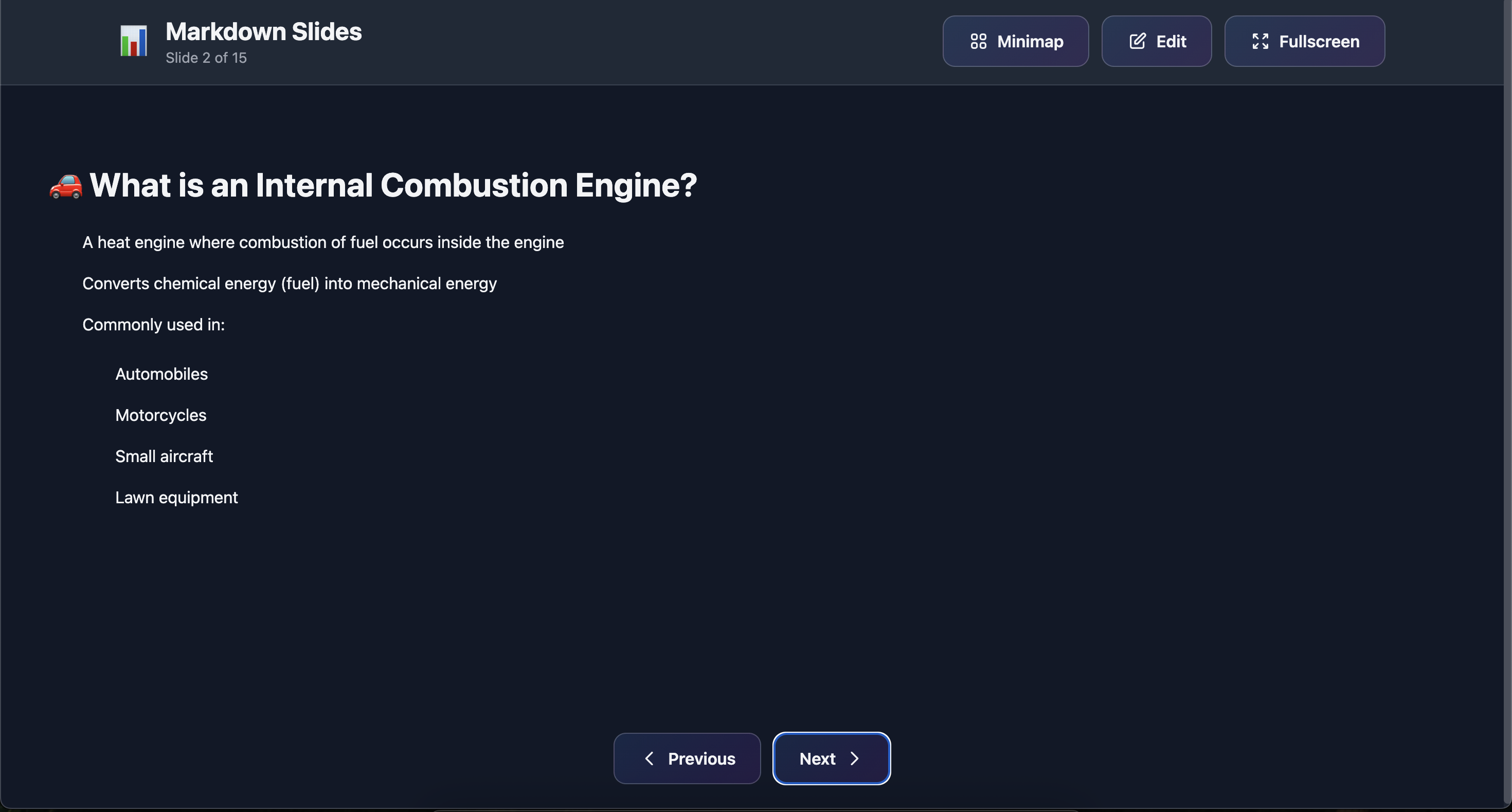Viewport: 1512px width, 812px height.
Task: Open the Minimap view
Action: [x=1015, y=41]
